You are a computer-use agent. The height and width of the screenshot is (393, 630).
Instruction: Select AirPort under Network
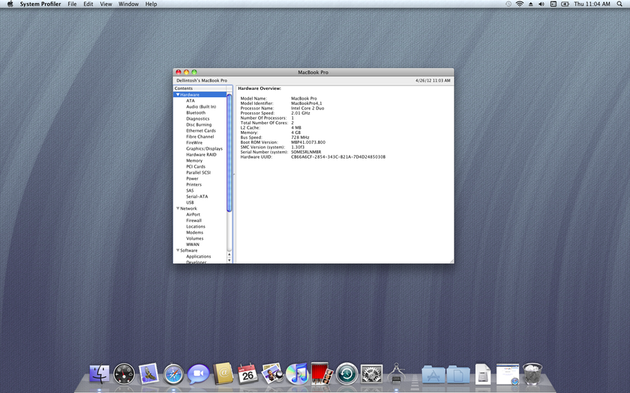point(193,215)
